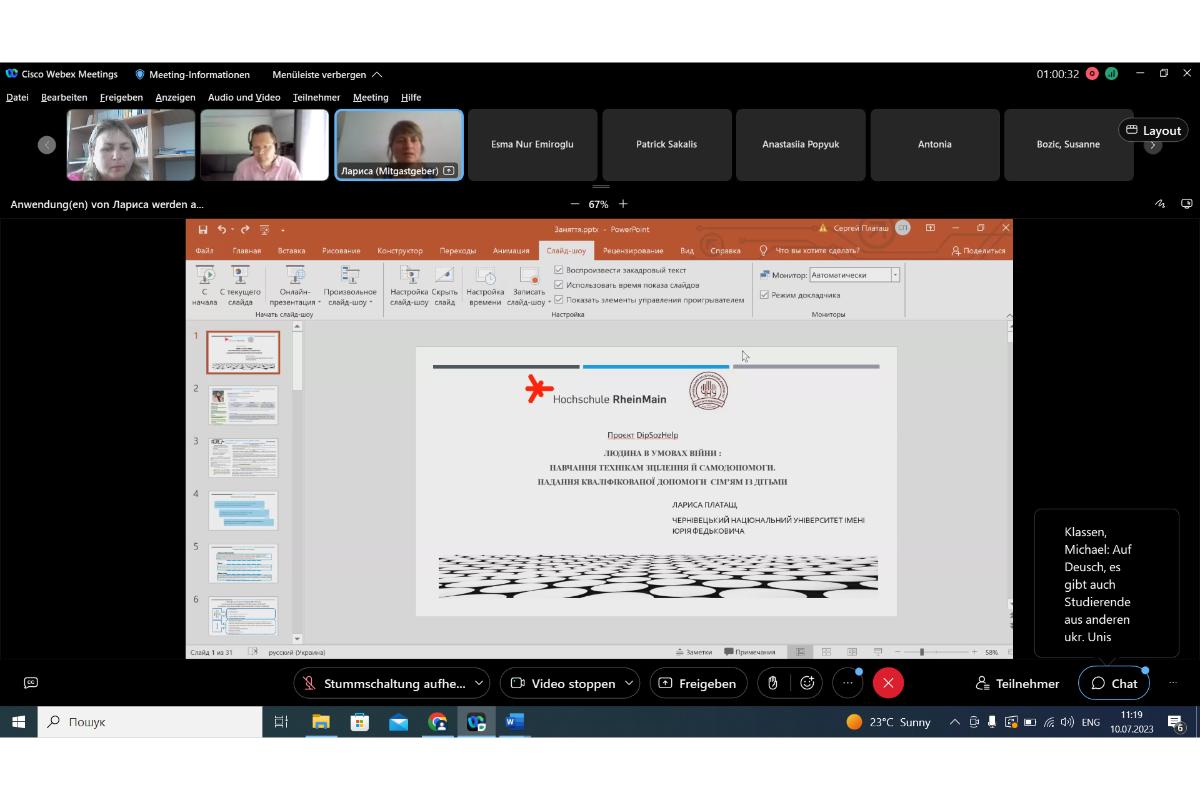This screenshot has width=1200, height=800.
Task: Toggle Показать элементы управления проигрывателем checkbox
Action: (559, 300)
